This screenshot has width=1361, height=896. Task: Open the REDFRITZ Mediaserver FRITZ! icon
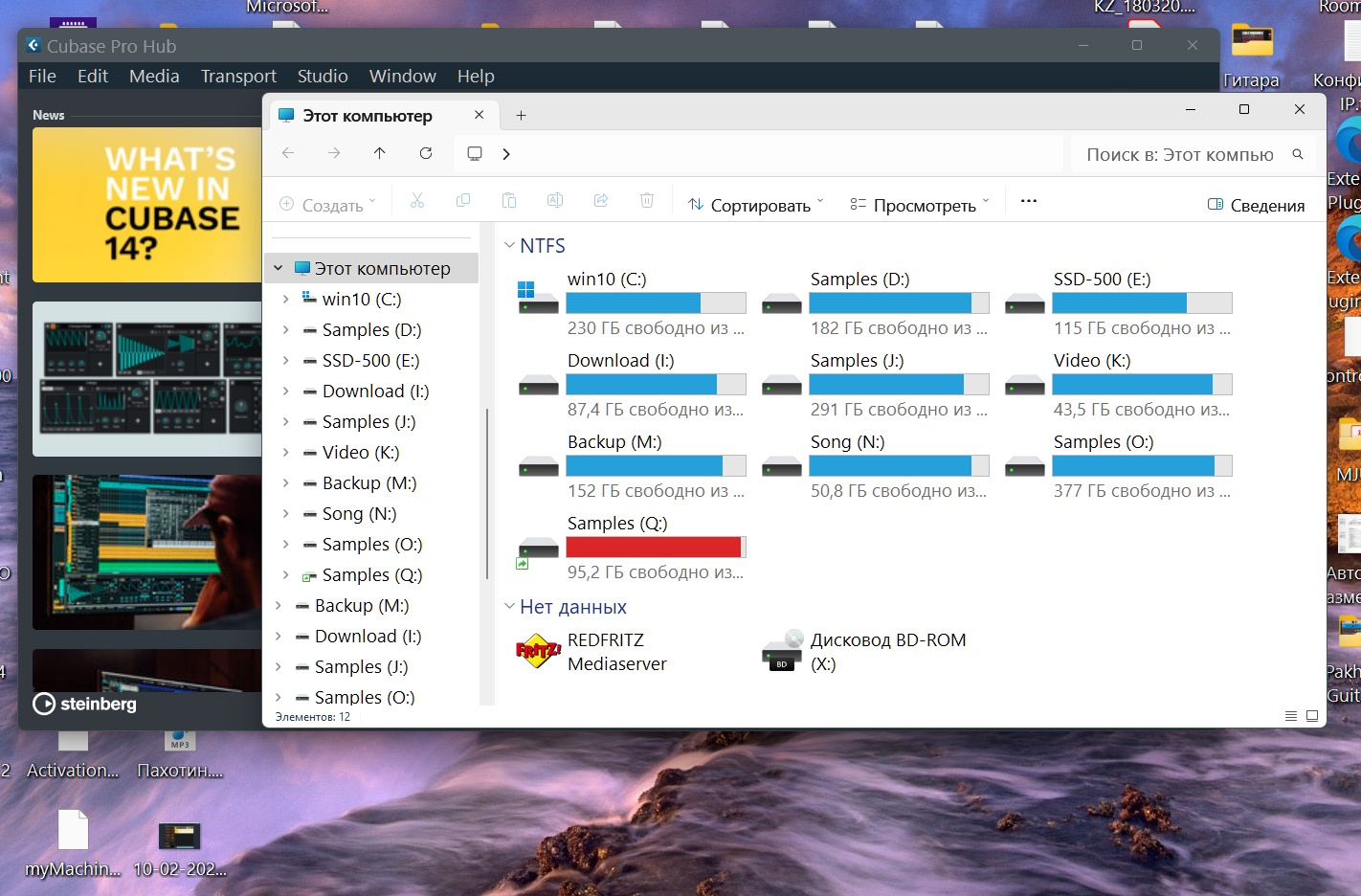coord(538,652)
